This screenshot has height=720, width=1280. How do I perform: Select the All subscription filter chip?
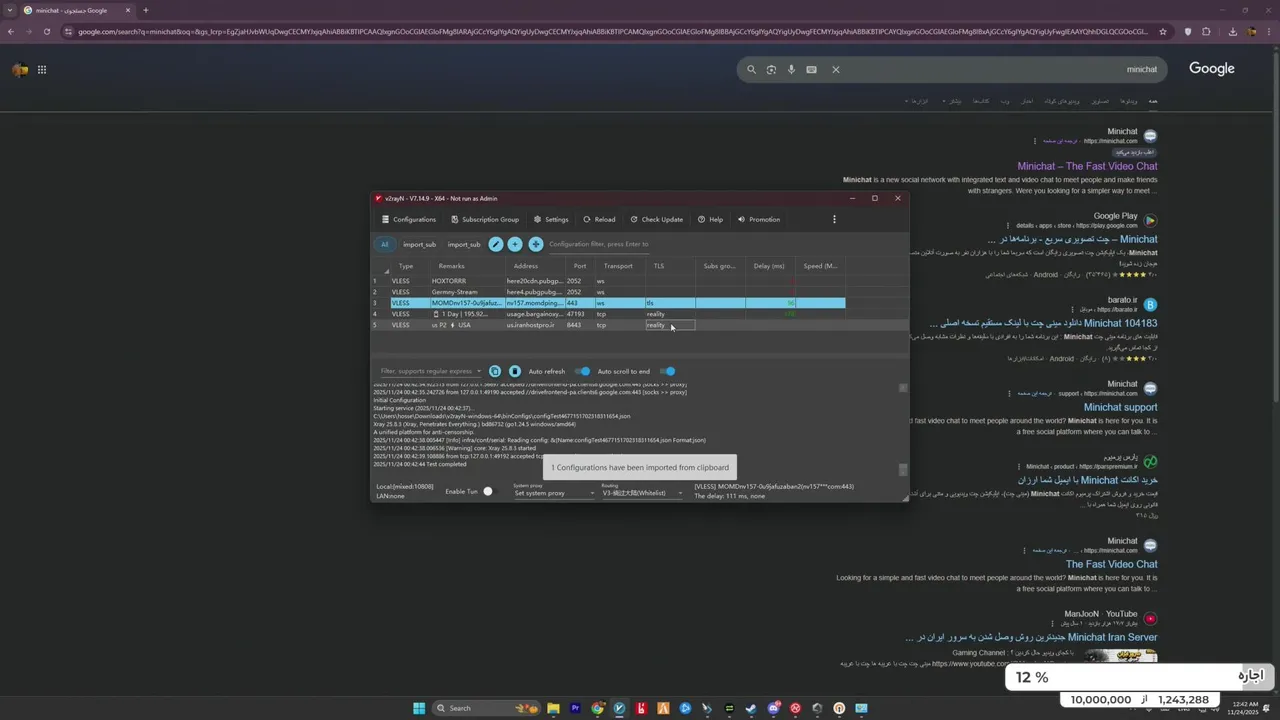point(384,244)
